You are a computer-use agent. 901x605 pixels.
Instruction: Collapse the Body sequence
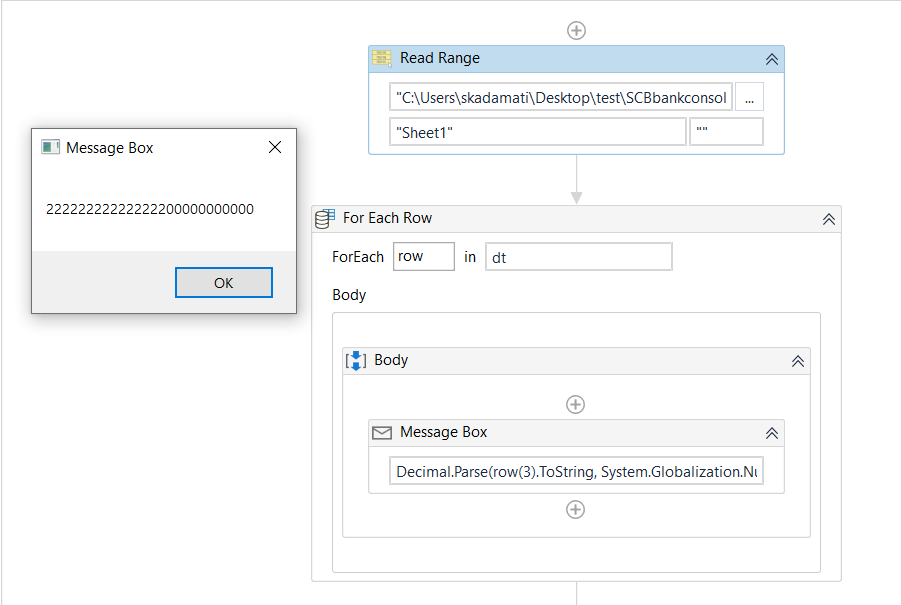click(797, 361)
